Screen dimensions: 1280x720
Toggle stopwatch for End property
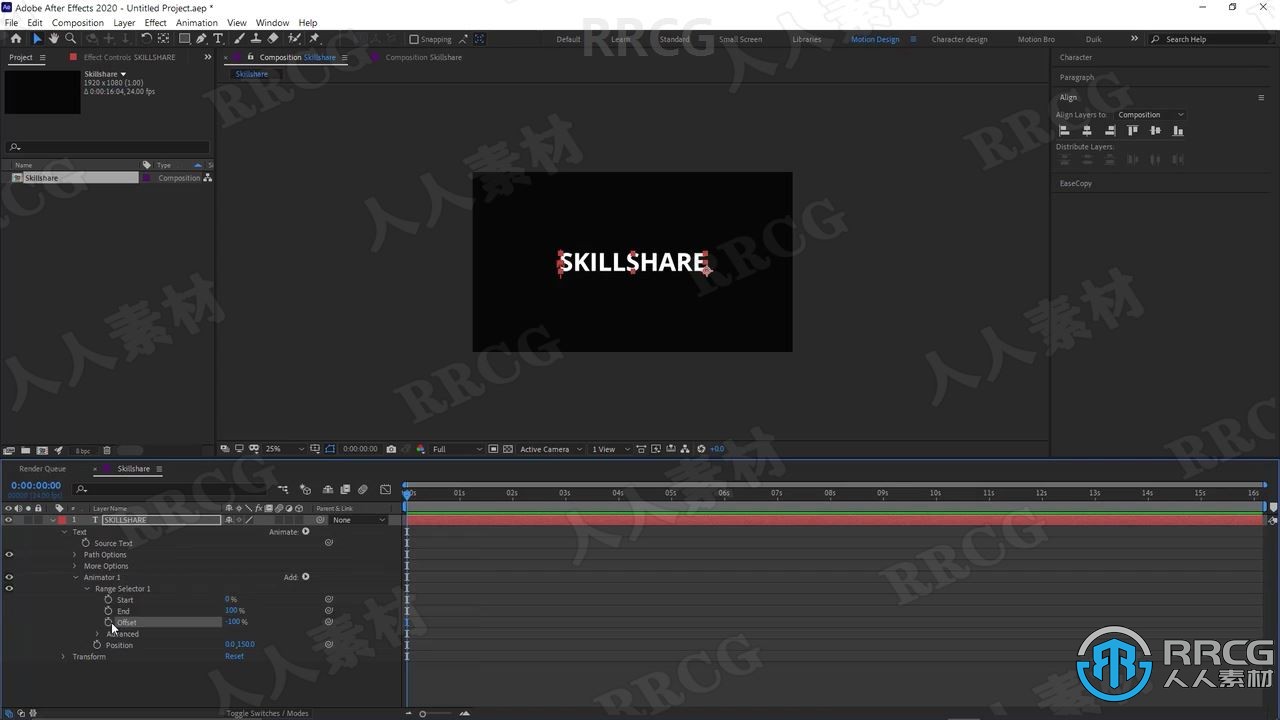point(109,611)
